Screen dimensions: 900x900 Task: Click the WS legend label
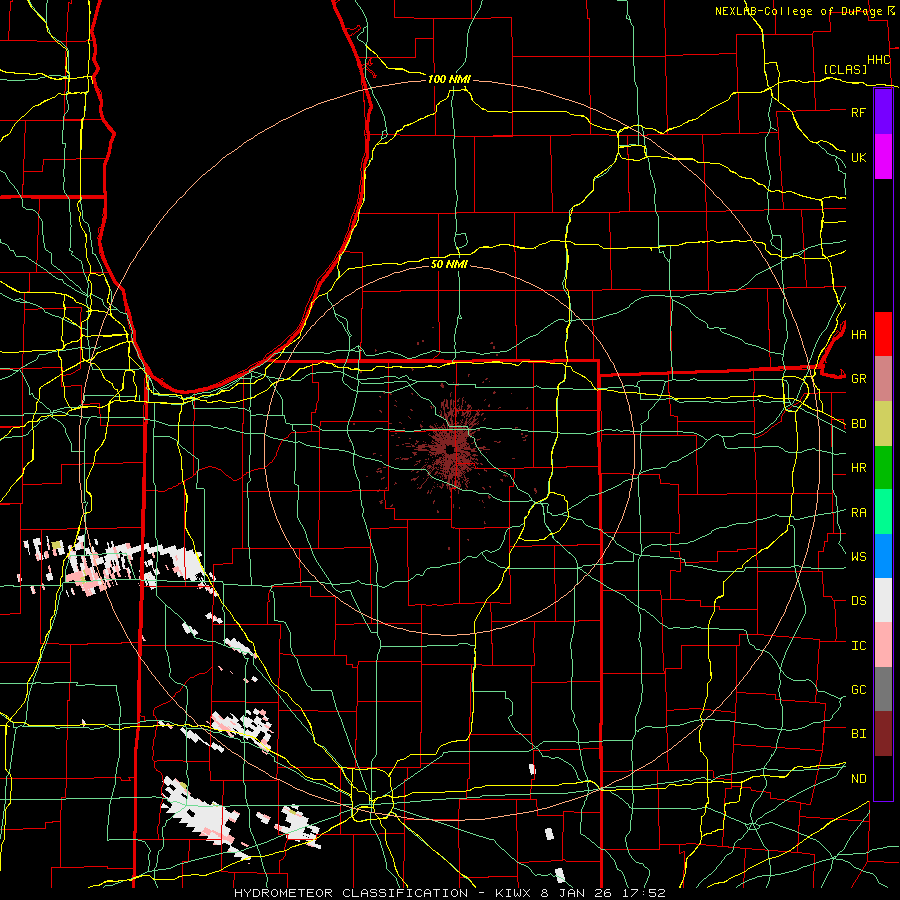pos(858,556)
